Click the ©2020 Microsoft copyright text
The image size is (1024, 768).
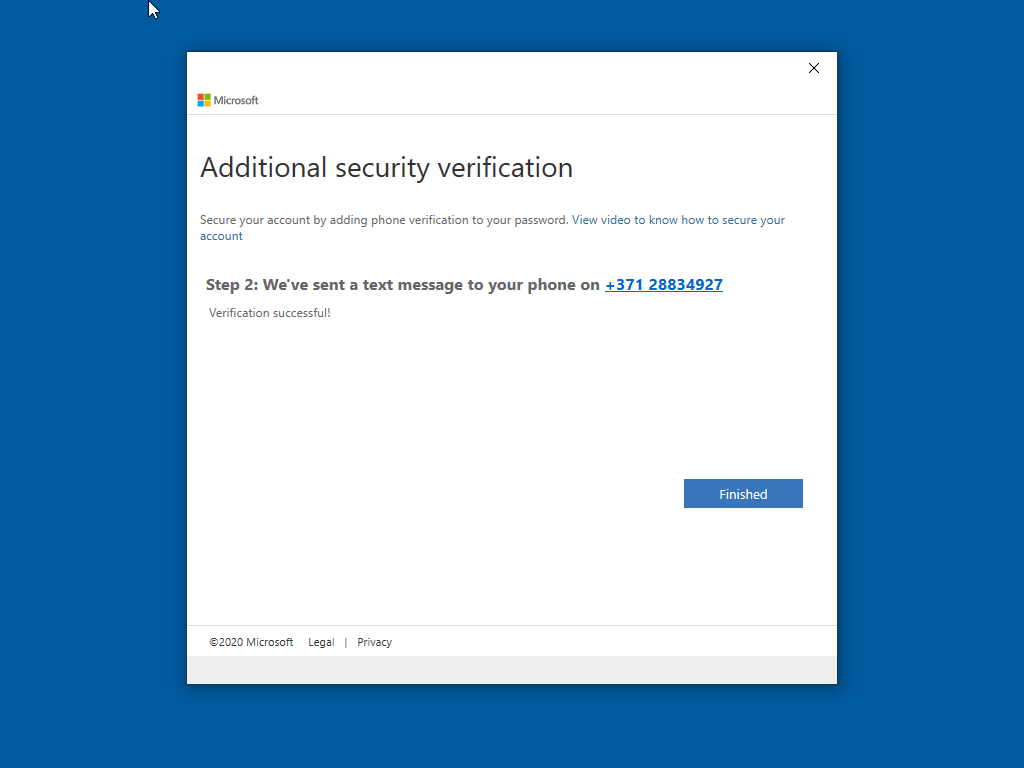tap(251, 642)
